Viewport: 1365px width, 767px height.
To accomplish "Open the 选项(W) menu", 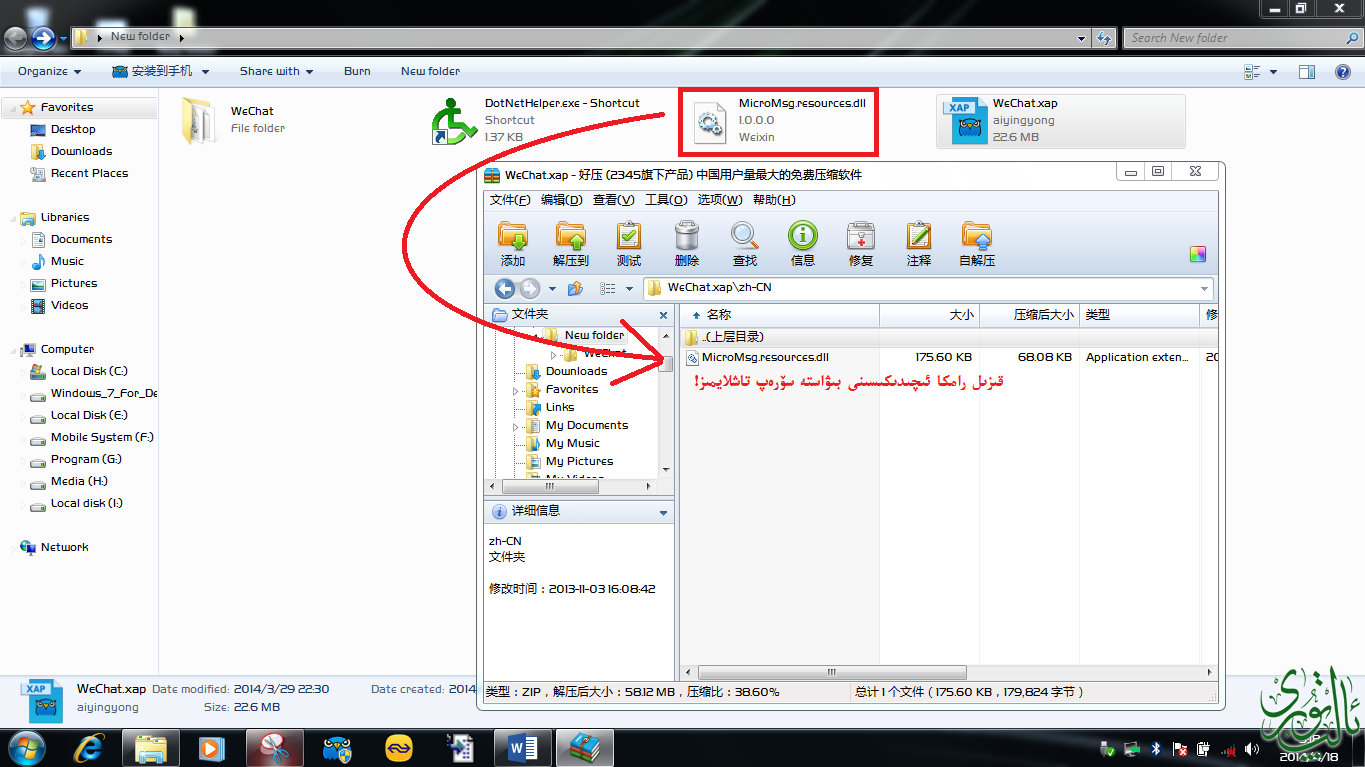I will click(x=720, y=200).
